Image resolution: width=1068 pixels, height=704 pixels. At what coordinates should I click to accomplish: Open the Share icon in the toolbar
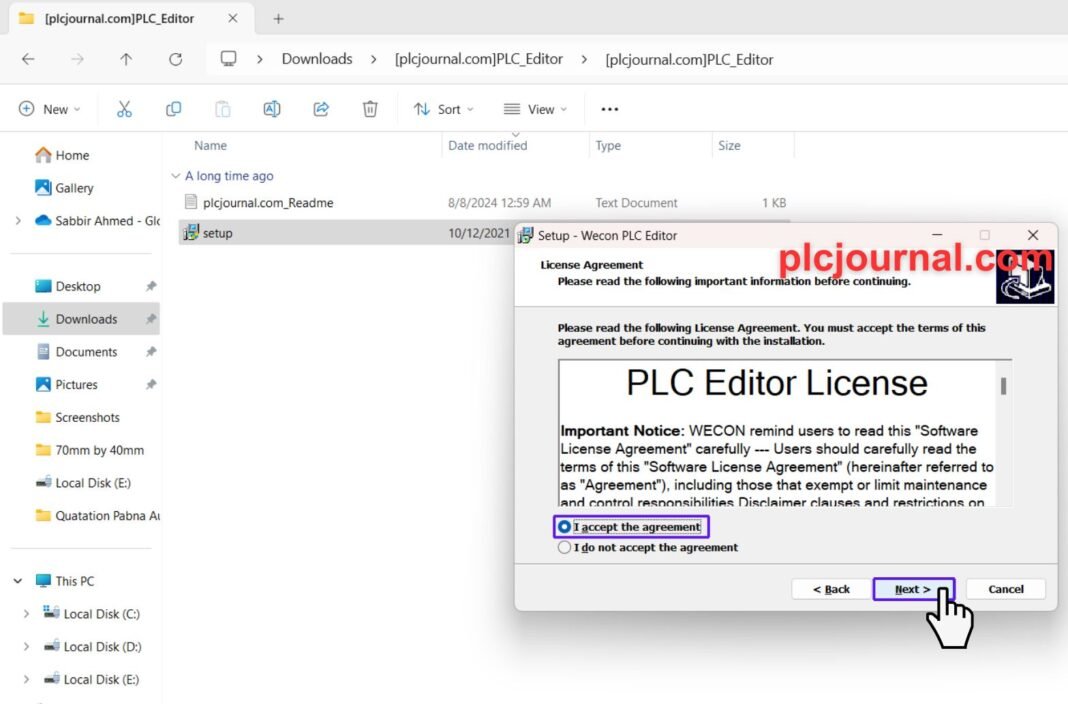[x=321, y=109]
